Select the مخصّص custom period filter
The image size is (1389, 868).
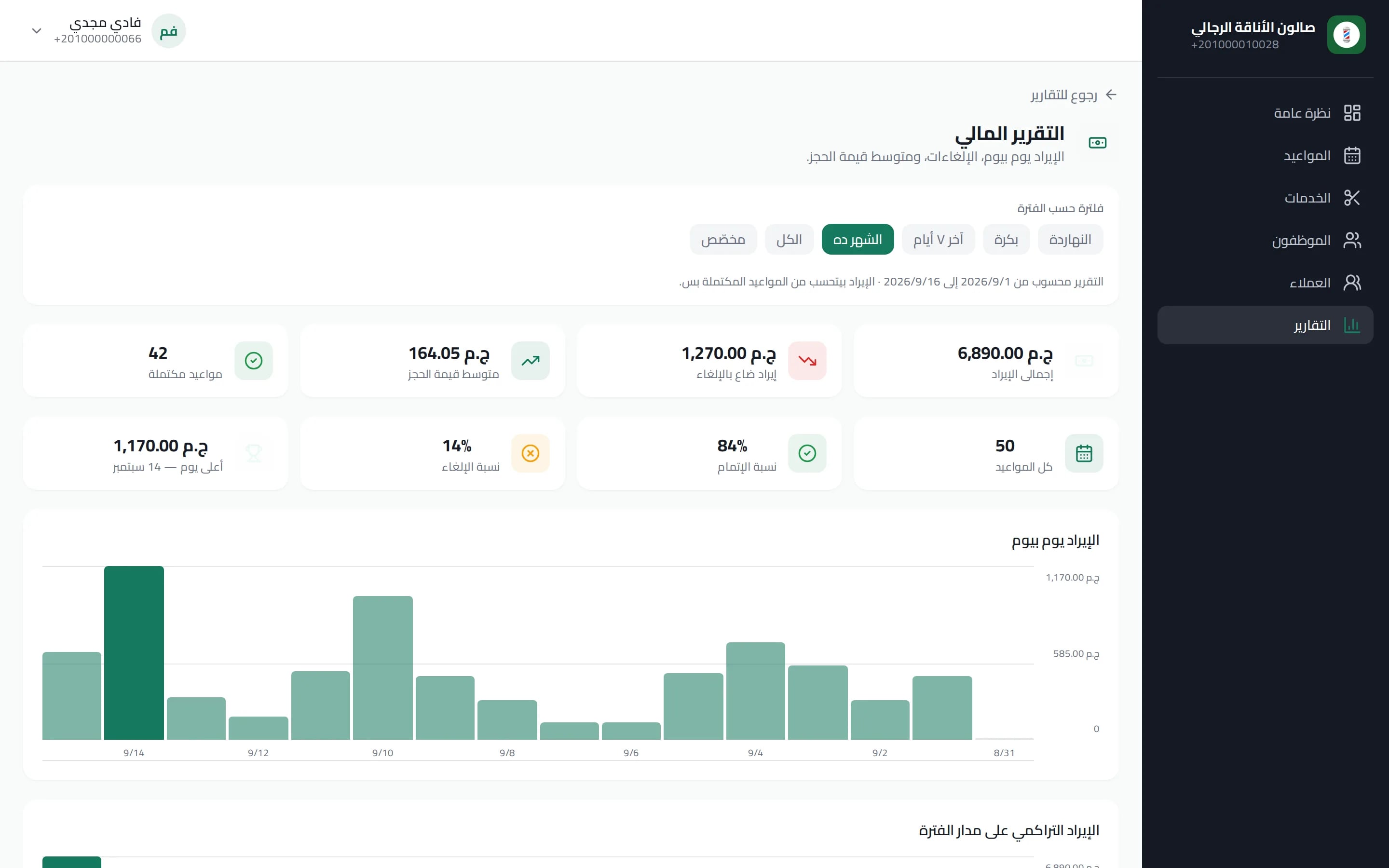click(x=723, y=239)
